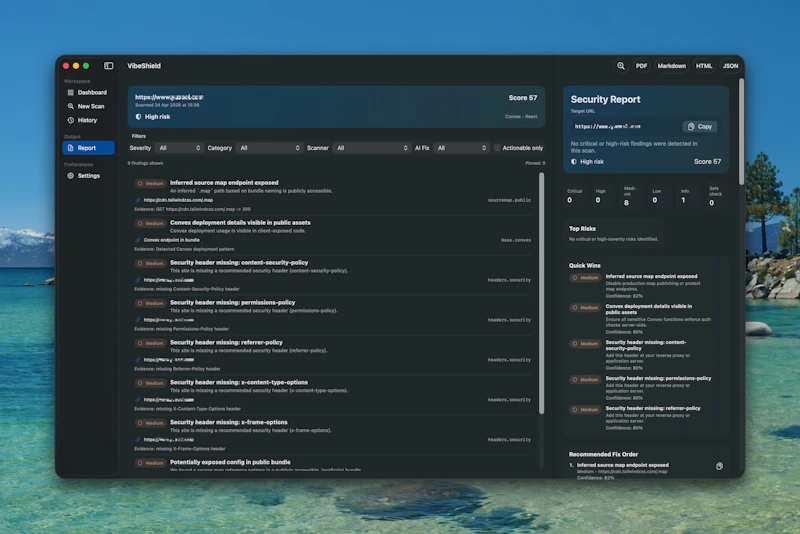Click the magnifier search icon in toolbar
The width and height of the screenshot is (800, 534).
(x=620, y=66)
